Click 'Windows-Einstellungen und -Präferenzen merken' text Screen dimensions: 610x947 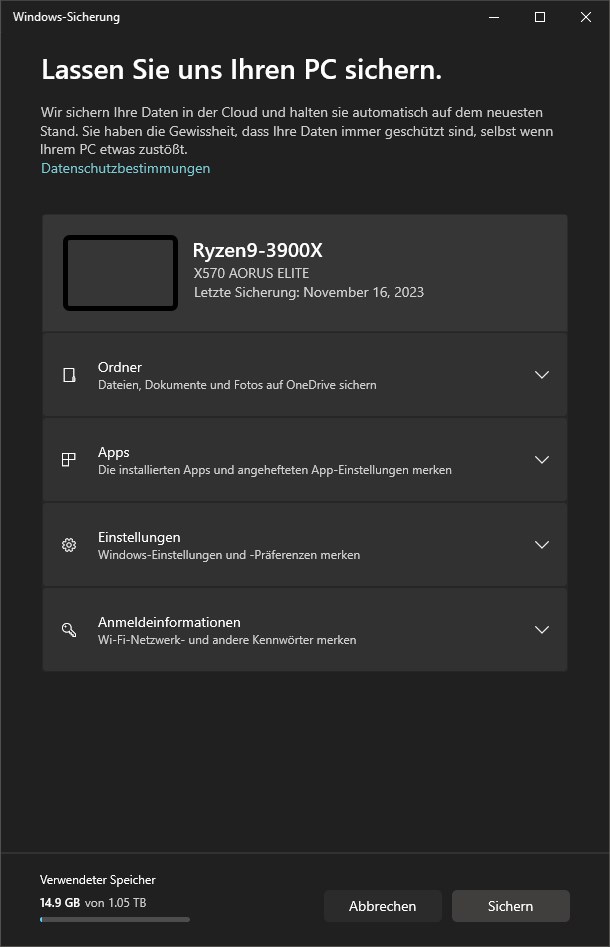pos(229,554)
